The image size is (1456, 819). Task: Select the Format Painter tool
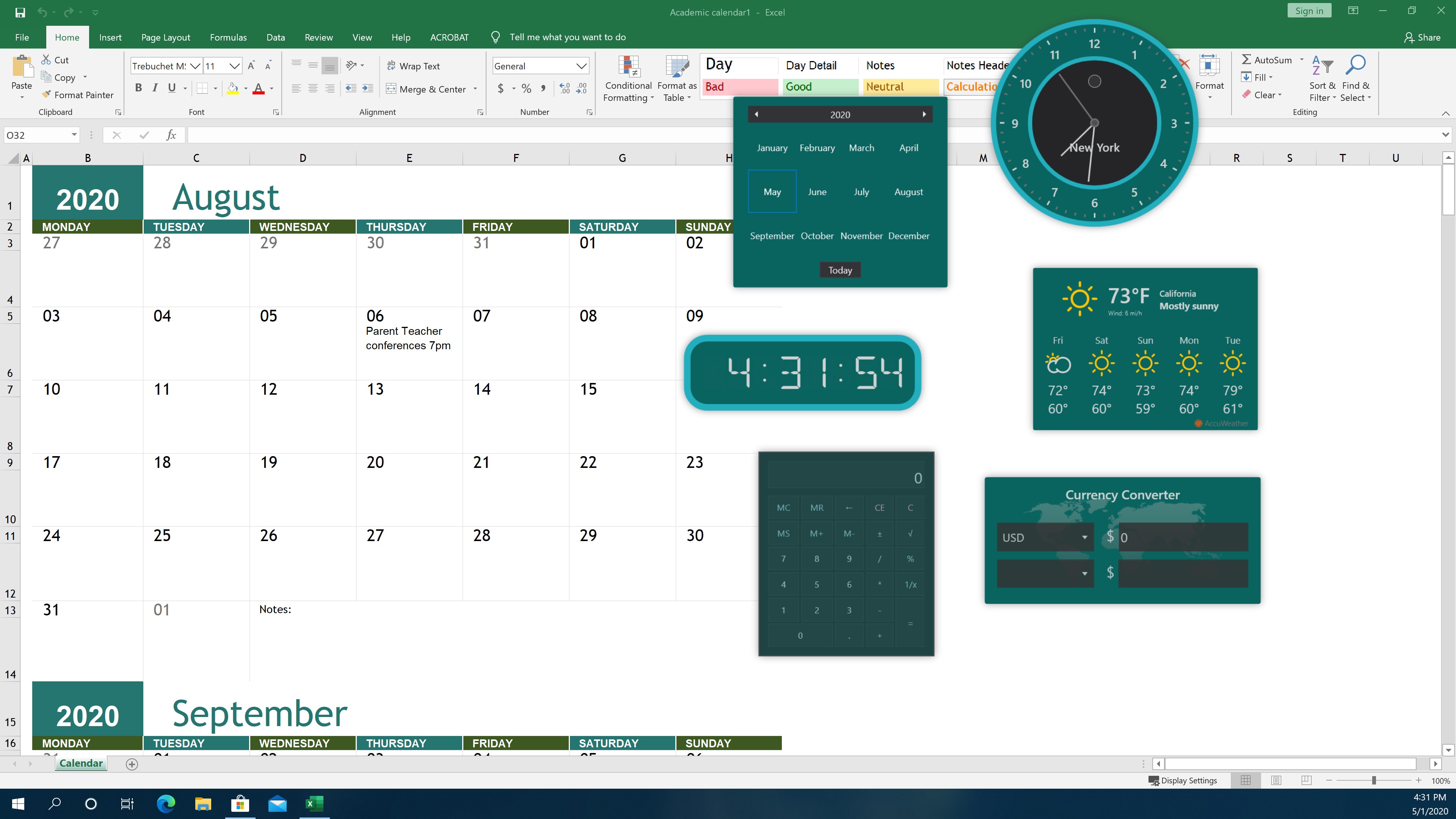[77, 95]
